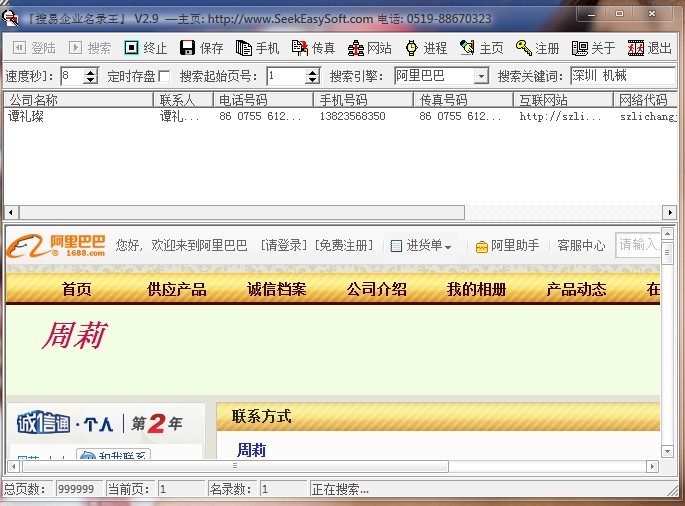Exit with the 退出 icon

click(636, 48)
